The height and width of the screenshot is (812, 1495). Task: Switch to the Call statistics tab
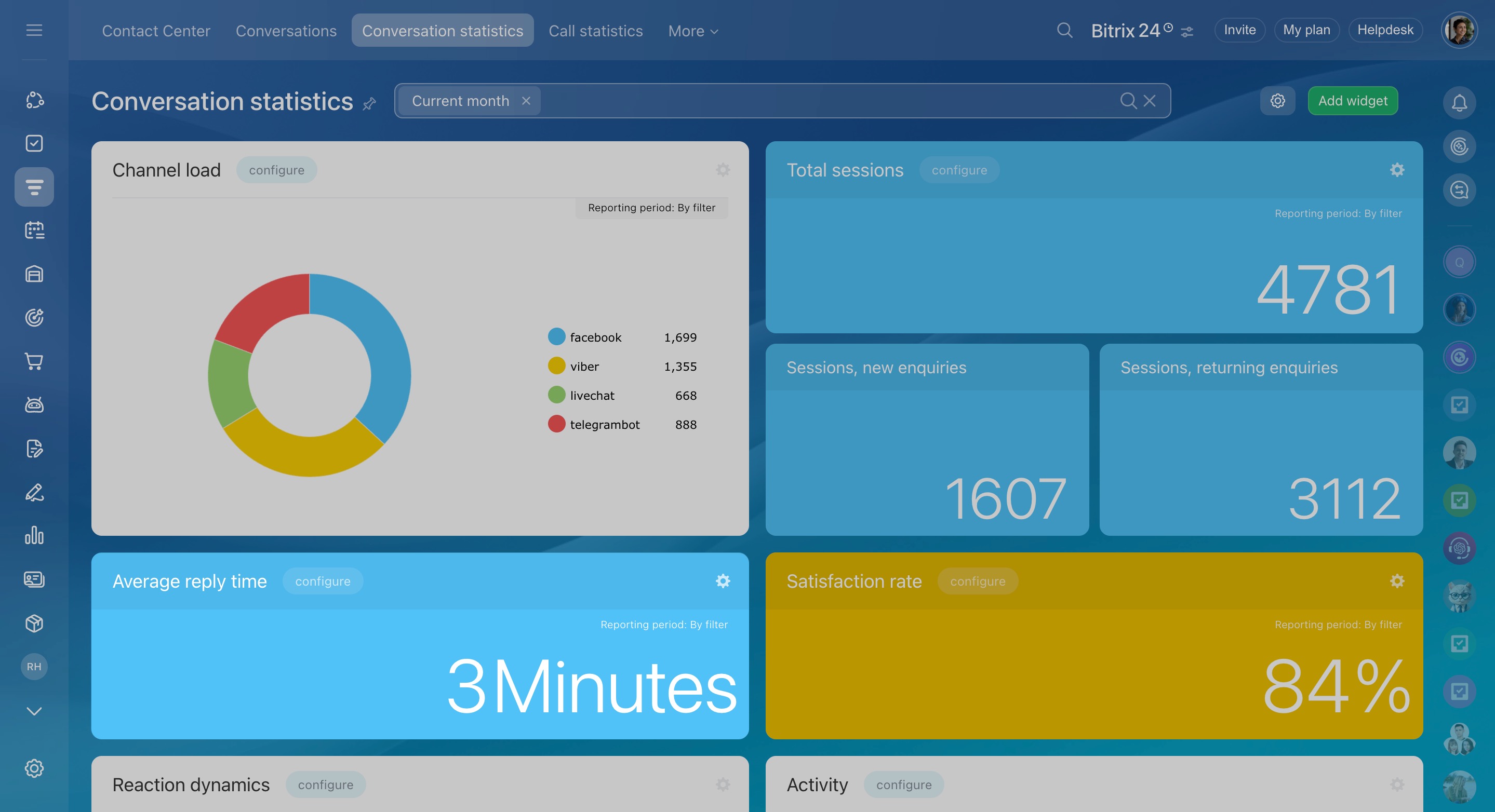point(595,31)
